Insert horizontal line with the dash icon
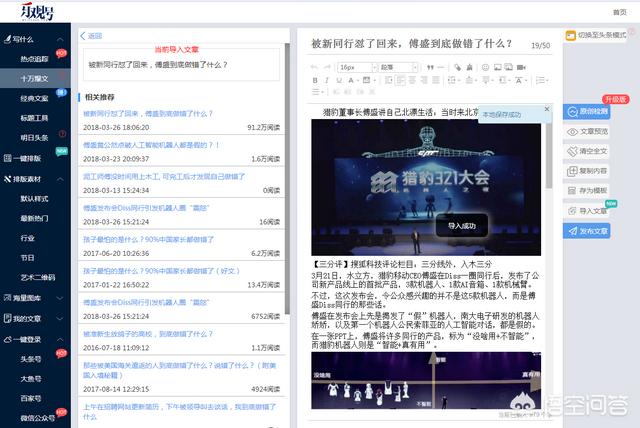This screenshot has width=640, height=428. [x=441, y=67]
